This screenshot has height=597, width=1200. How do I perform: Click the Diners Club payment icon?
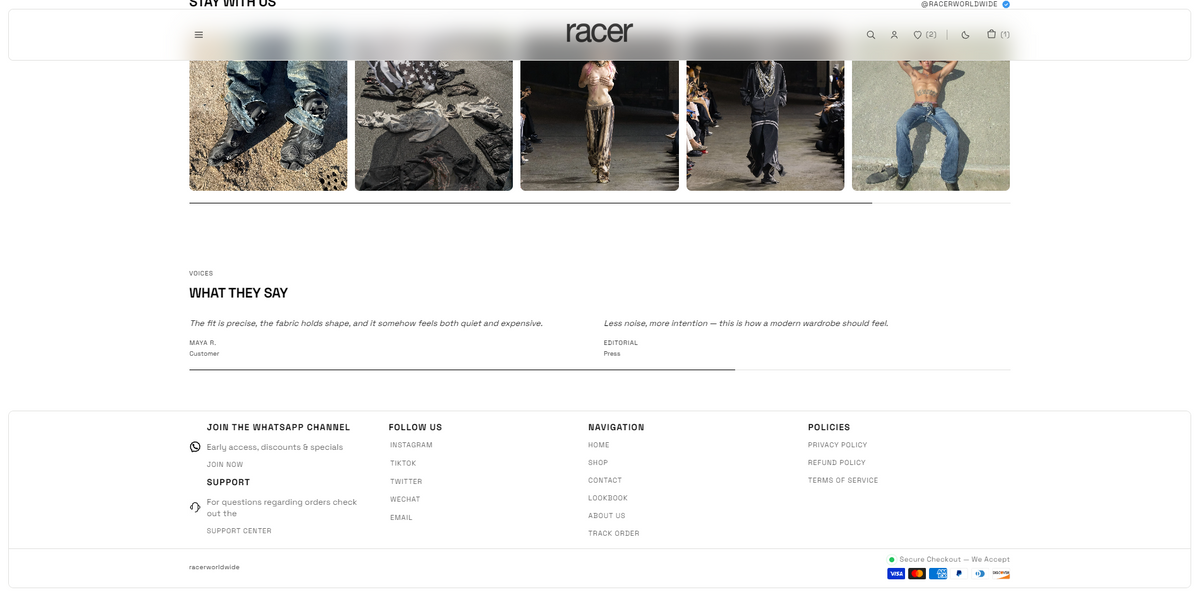(980, 574)
